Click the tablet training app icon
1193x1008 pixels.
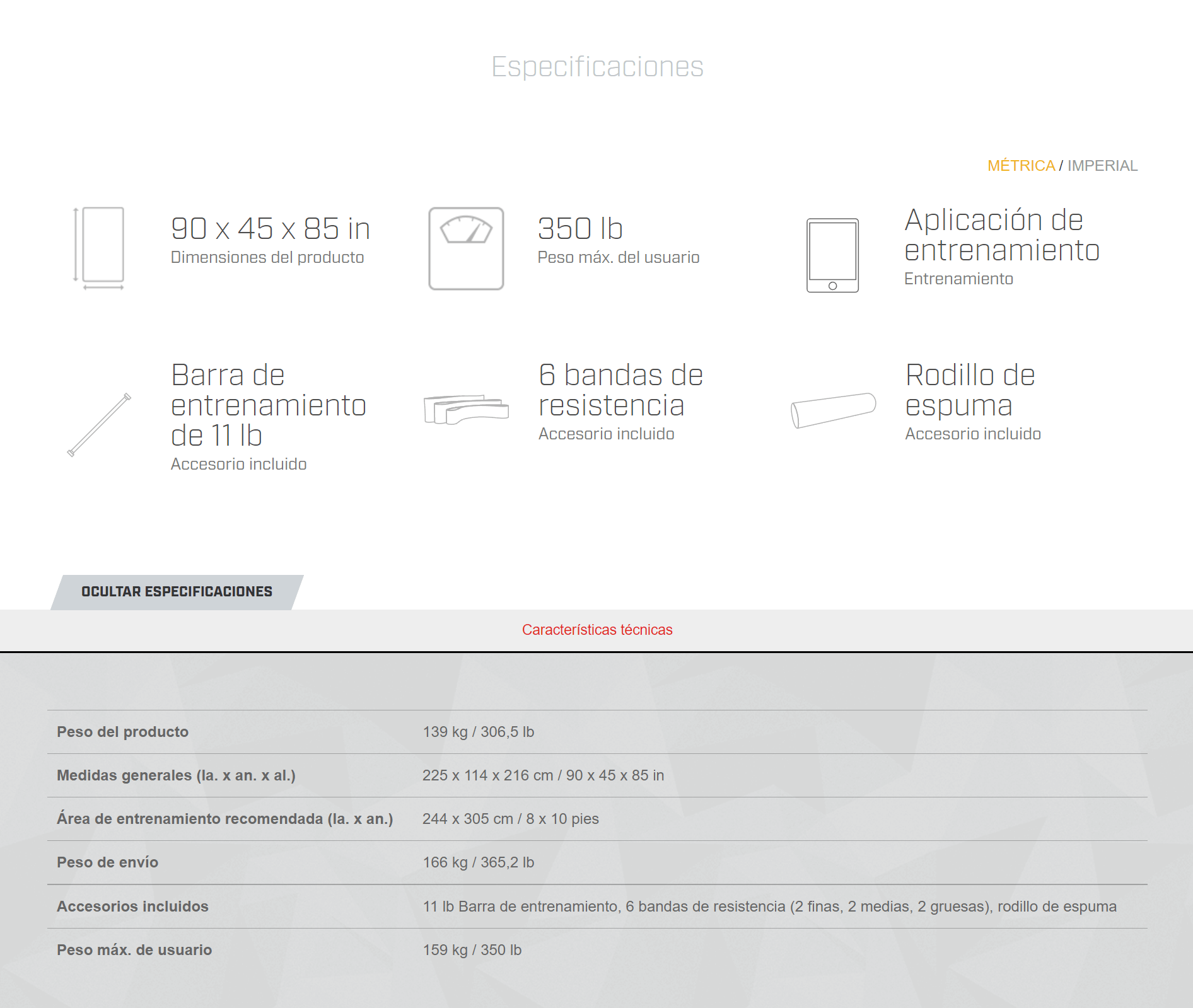(832, 255)
